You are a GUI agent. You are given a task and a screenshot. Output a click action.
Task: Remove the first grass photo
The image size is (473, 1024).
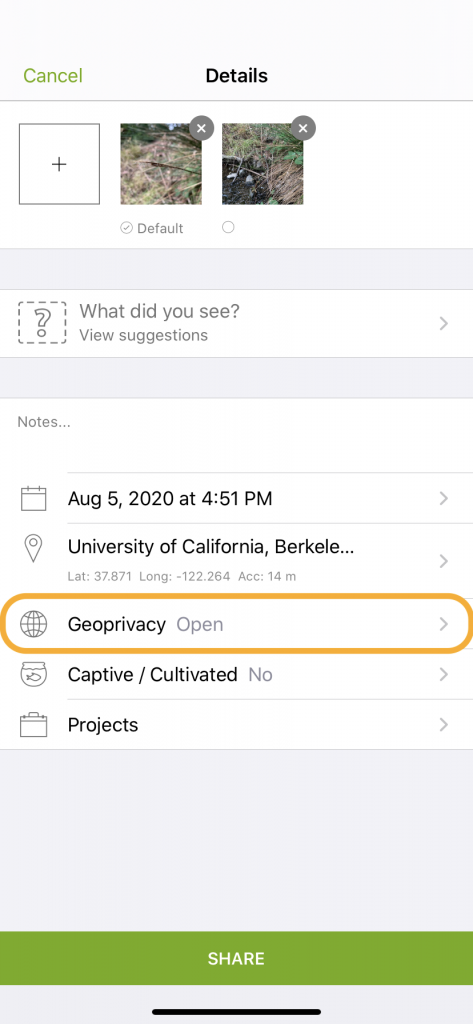point(201,129)
